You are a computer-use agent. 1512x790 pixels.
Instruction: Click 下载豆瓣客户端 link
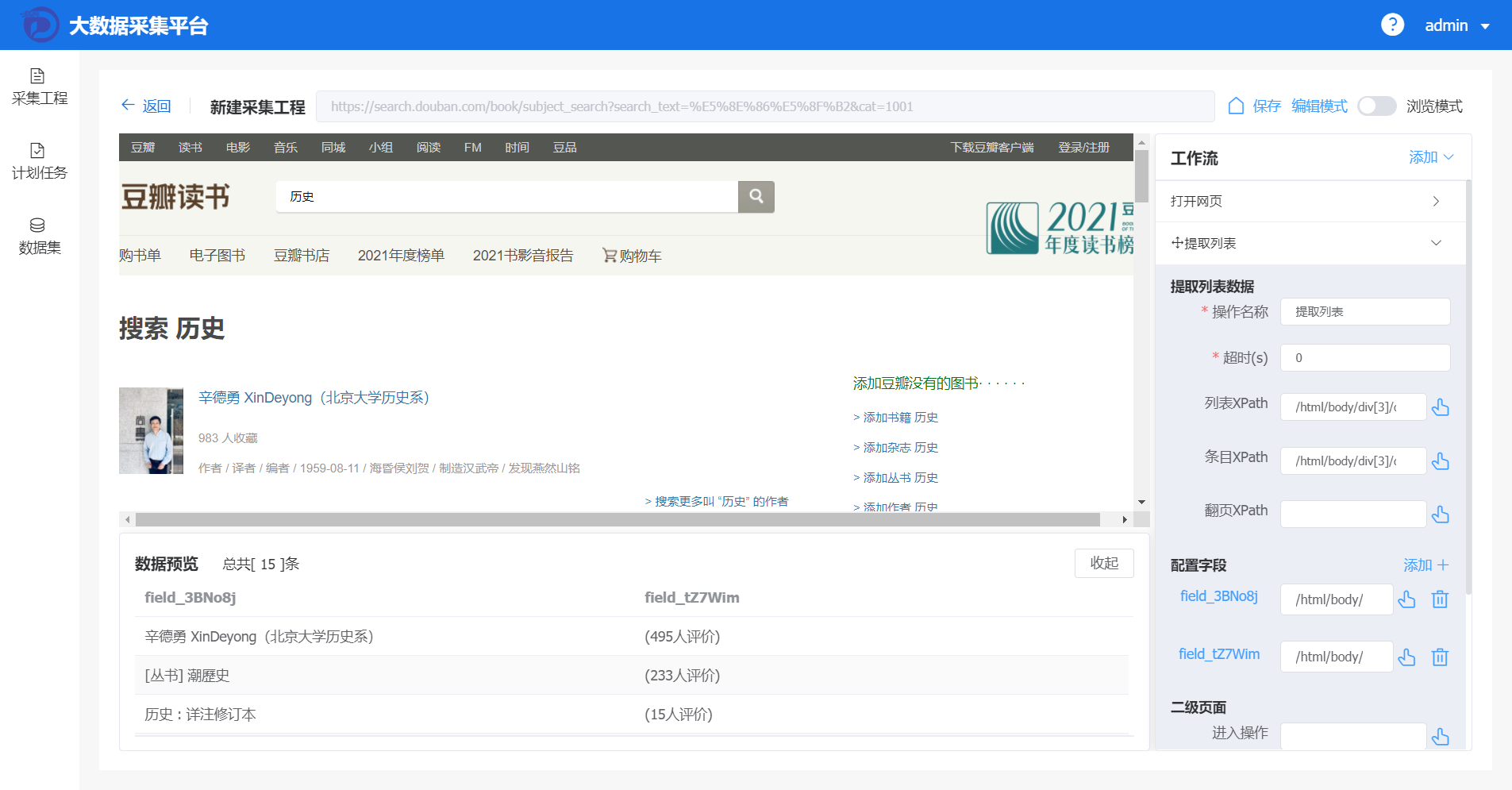[992, 147]
